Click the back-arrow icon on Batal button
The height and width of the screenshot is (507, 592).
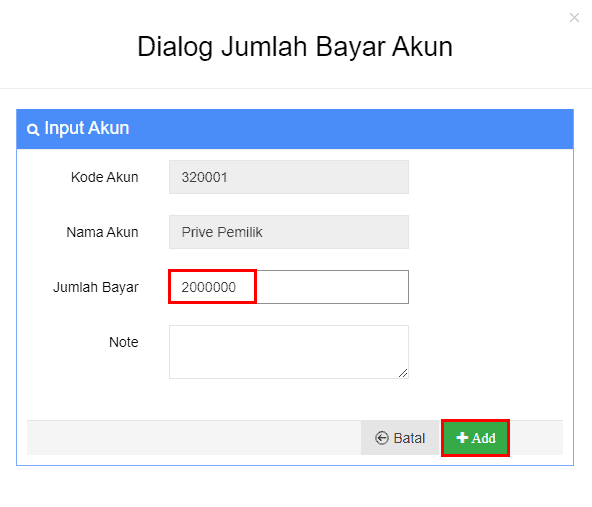382,438
